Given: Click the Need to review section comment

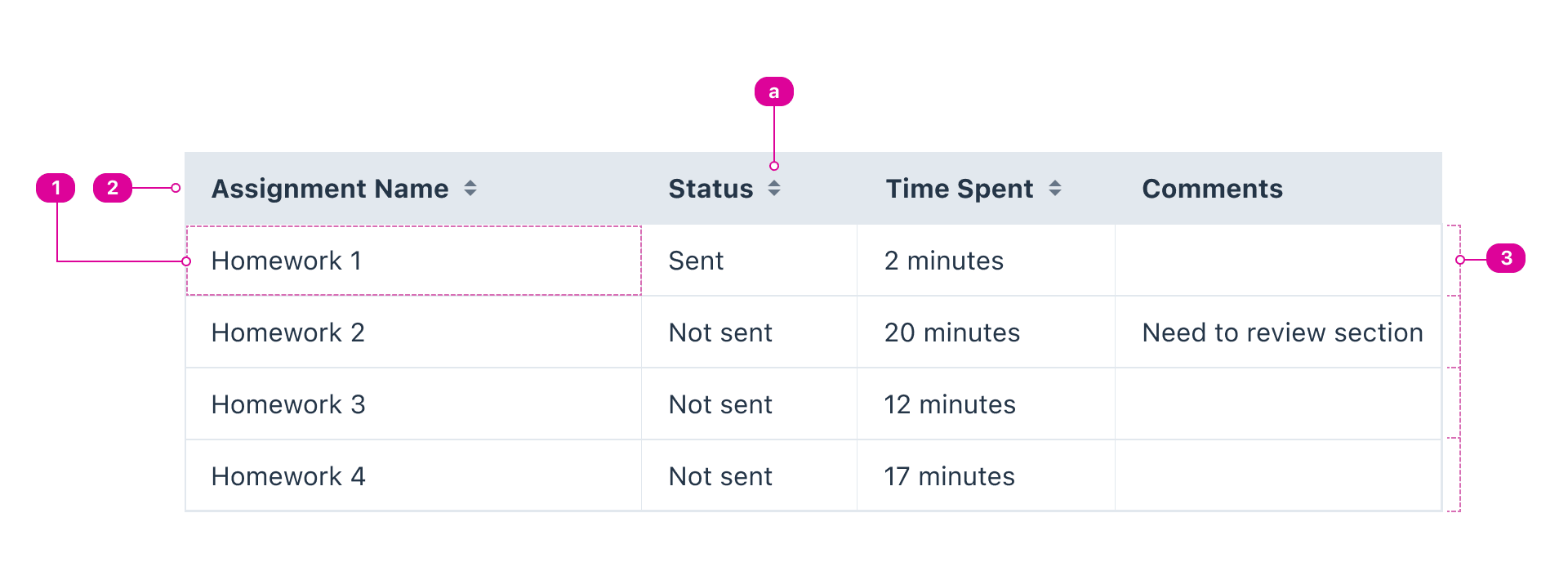Looking at the screenshot, I should (1282, 332).
